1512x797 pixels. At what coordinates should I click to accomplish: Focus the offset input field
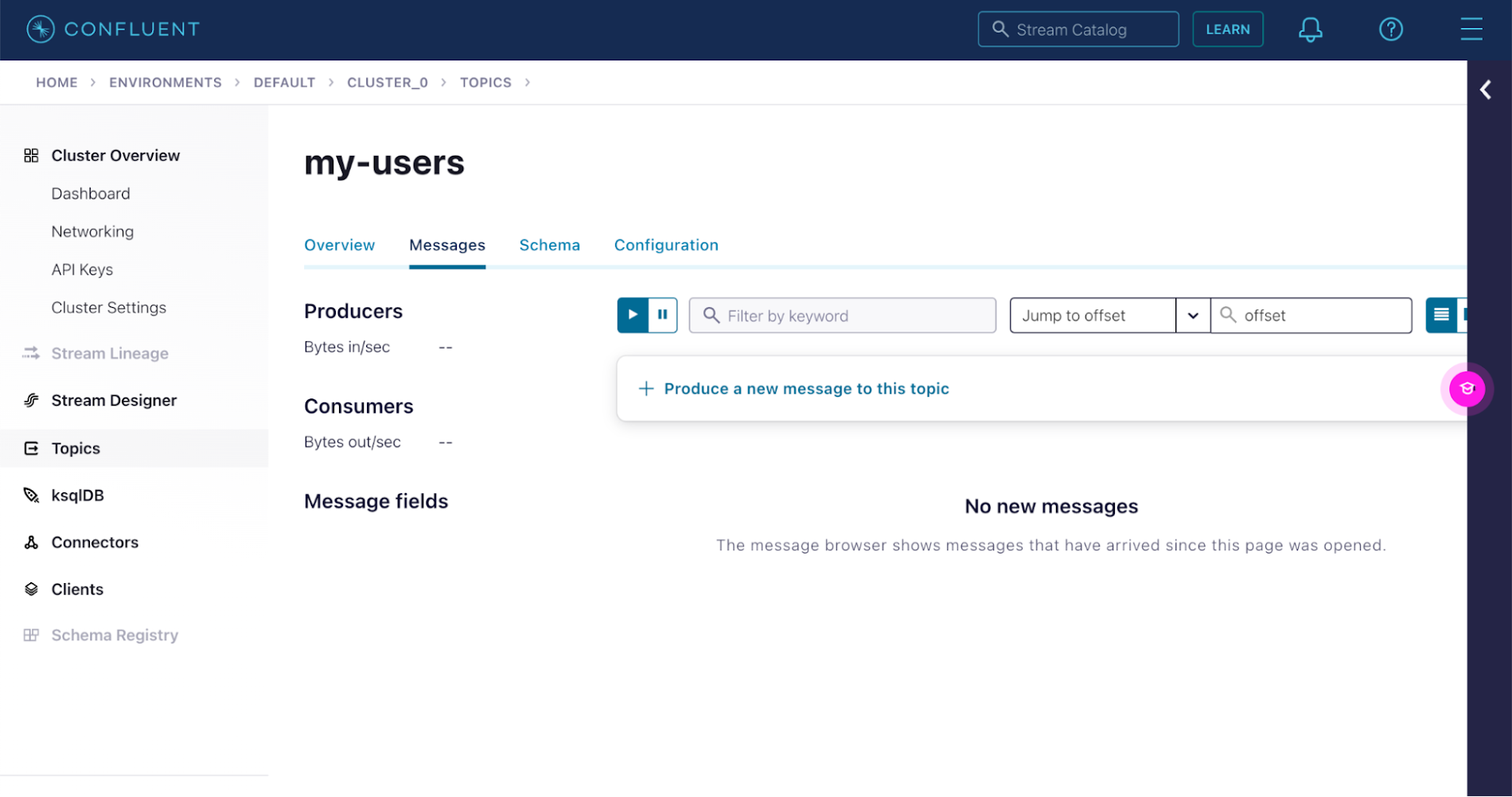[1311, 316]
